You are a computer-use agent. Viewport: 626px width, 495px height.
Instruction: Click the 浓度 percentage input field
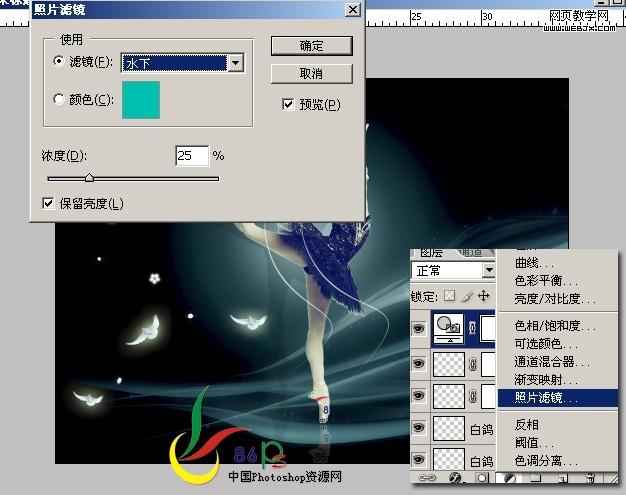click(192, 155)
